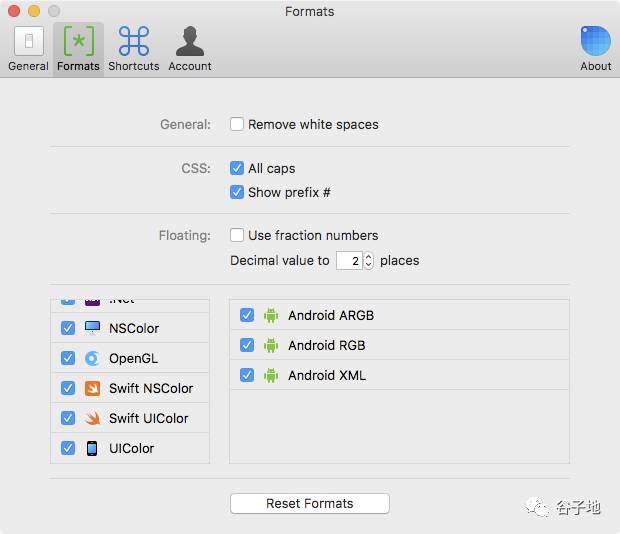
Task: Open the General preferences tab icon
Action: click(x=28, y=41)
